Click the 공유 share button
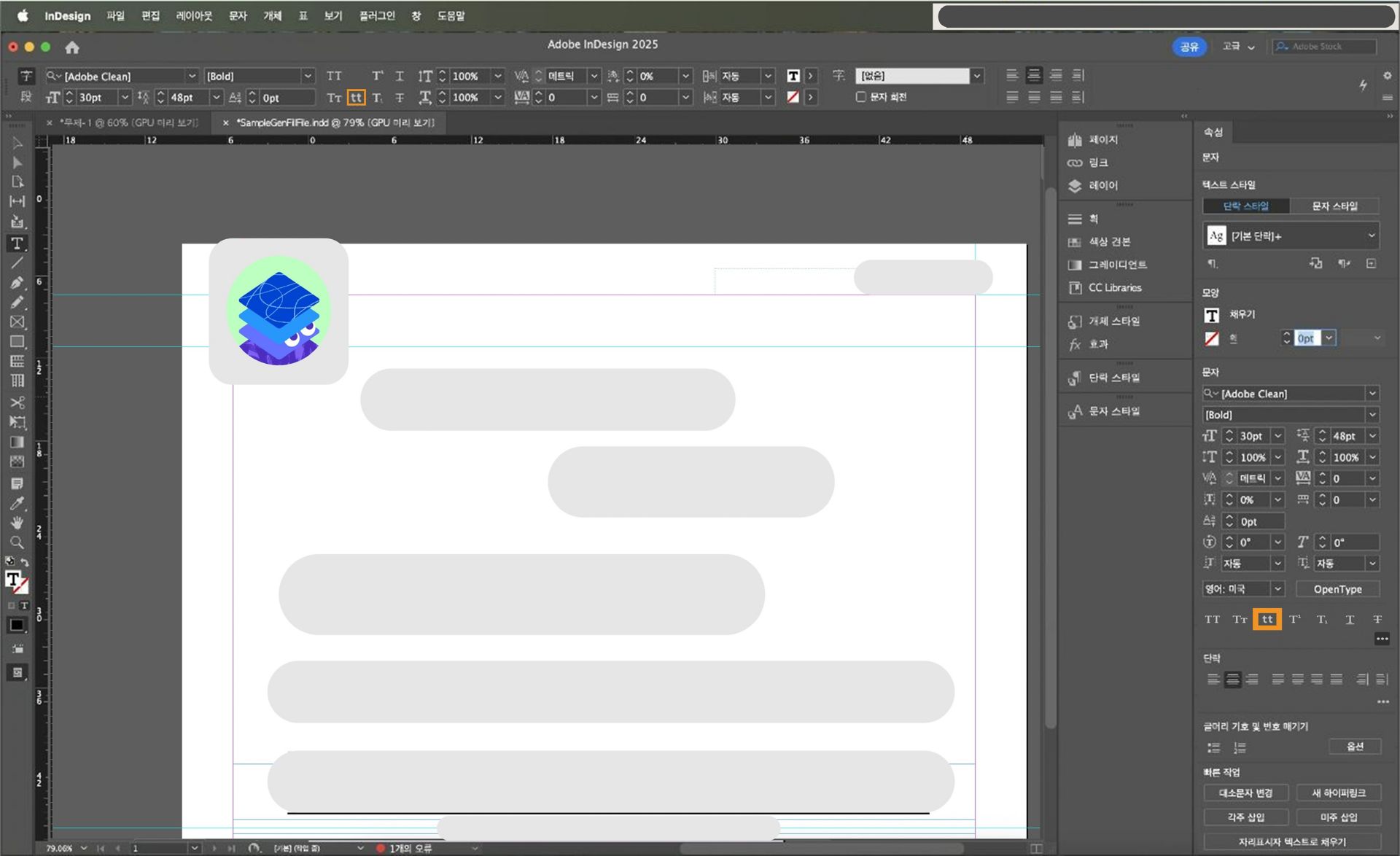The image size is (1400, 856). 1189,47
